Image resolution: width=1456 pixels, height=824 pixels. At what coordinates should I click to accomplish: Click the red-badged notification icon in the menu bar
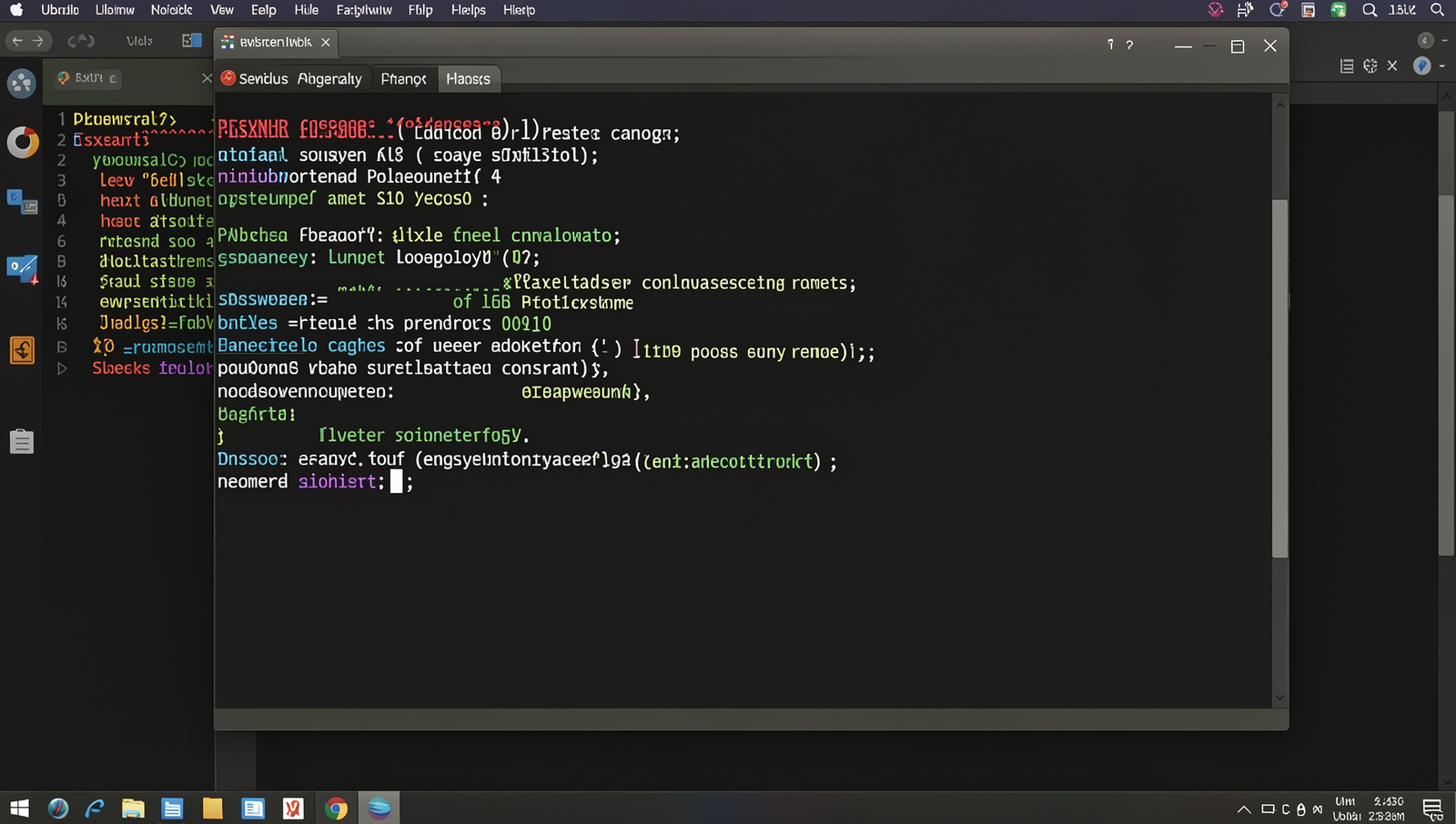(1279, 10)
